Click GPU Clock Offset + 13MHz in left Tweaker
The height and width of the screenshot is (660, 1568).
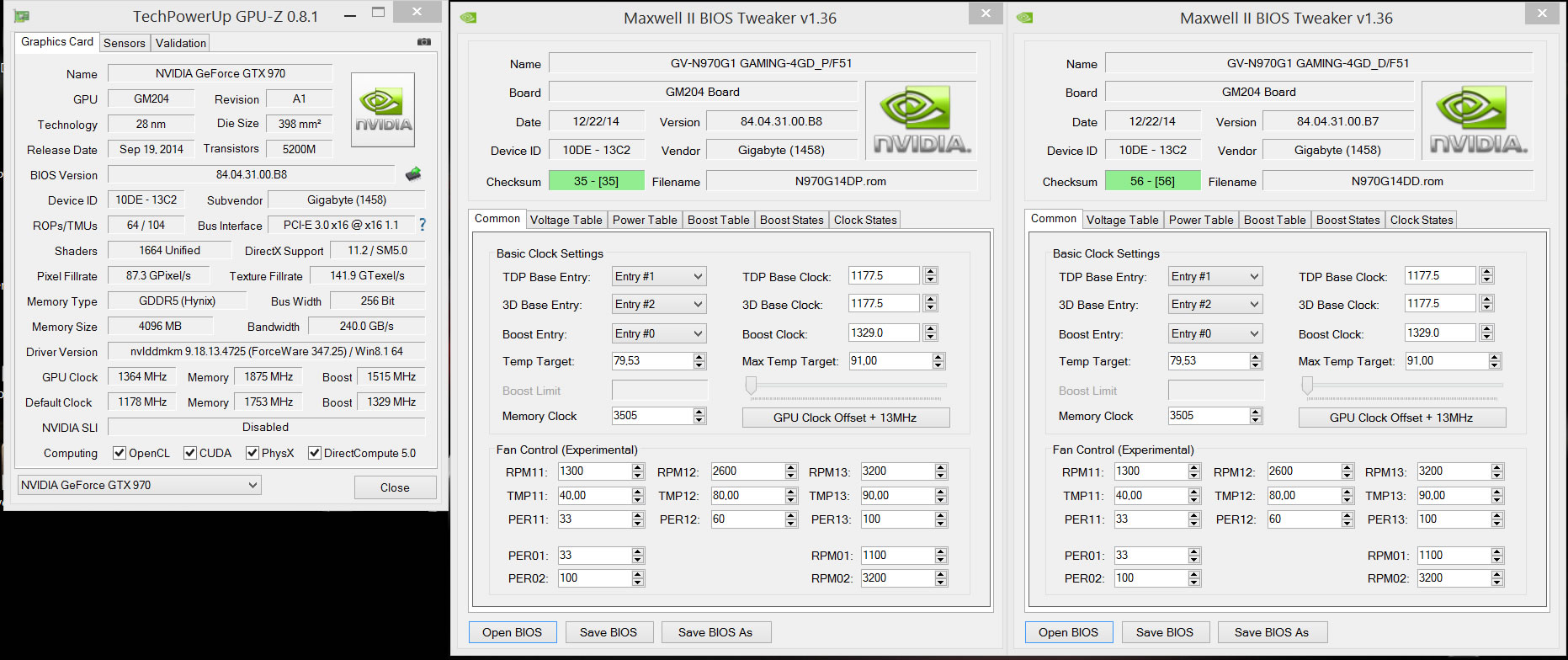tap(845, 418)
